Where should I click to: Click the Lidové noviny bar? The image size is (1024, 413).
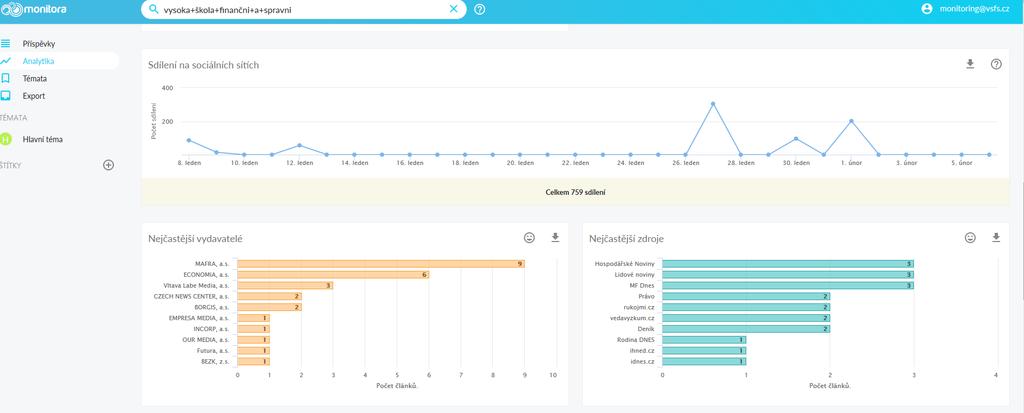788,274
